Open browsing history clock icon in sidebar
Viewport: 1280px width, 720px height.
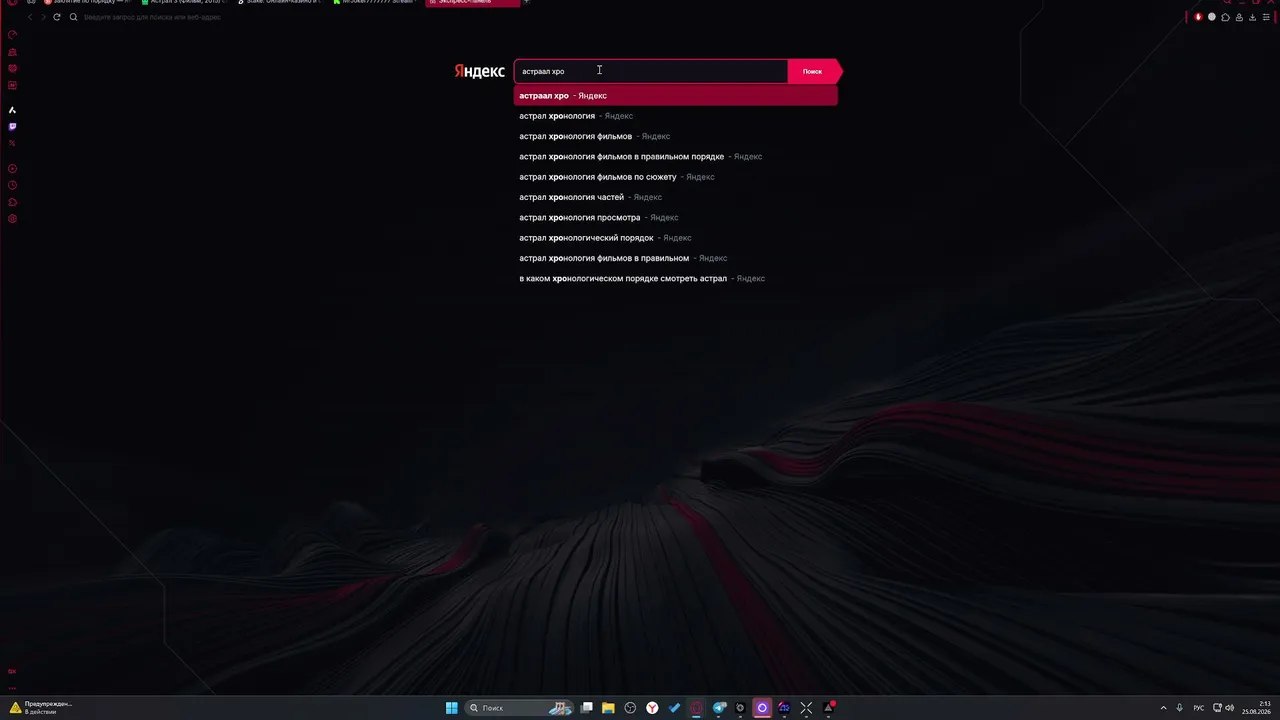(12, 185)
